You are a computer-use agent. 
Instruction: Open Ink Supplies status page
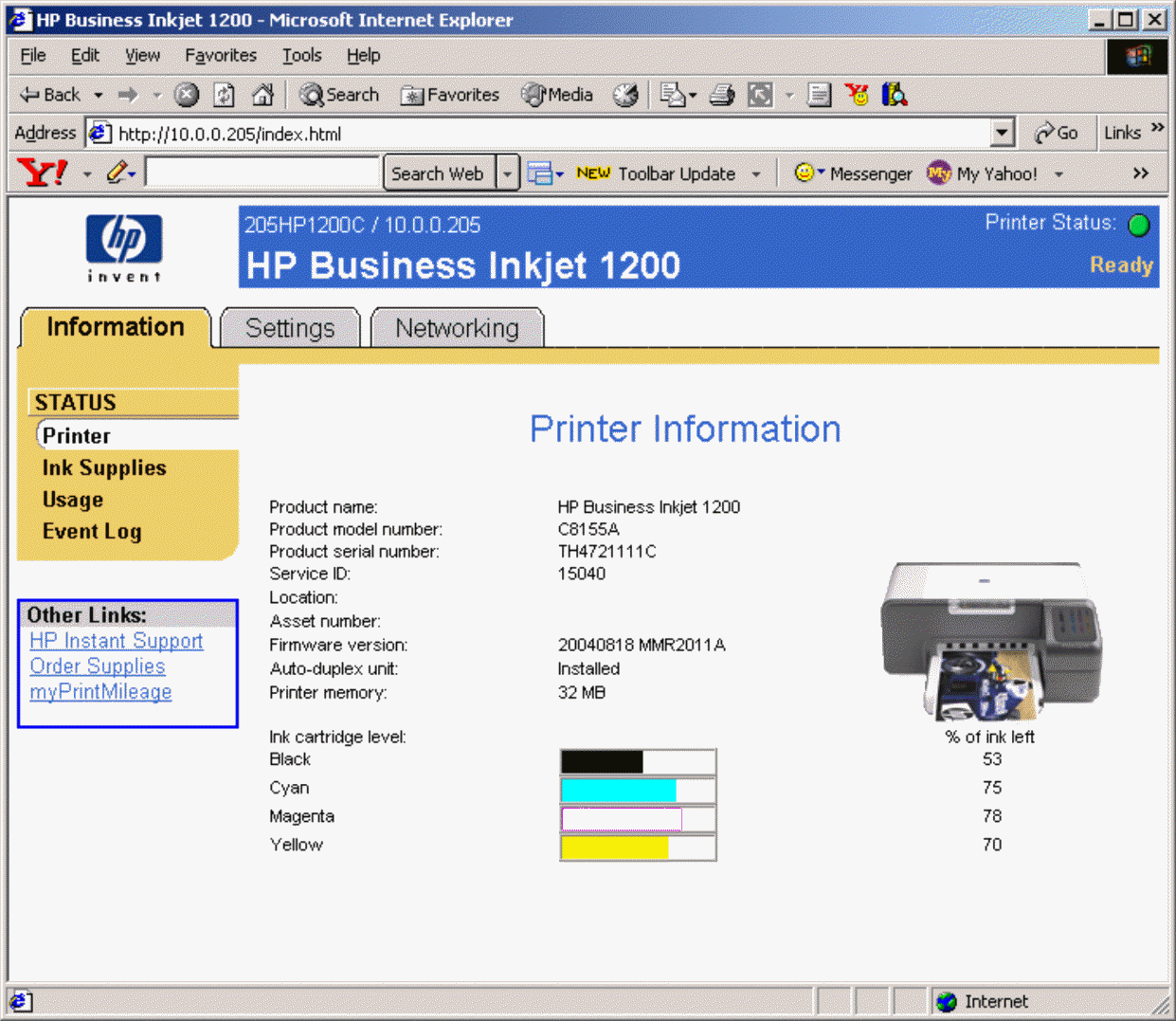click(104, 468)
